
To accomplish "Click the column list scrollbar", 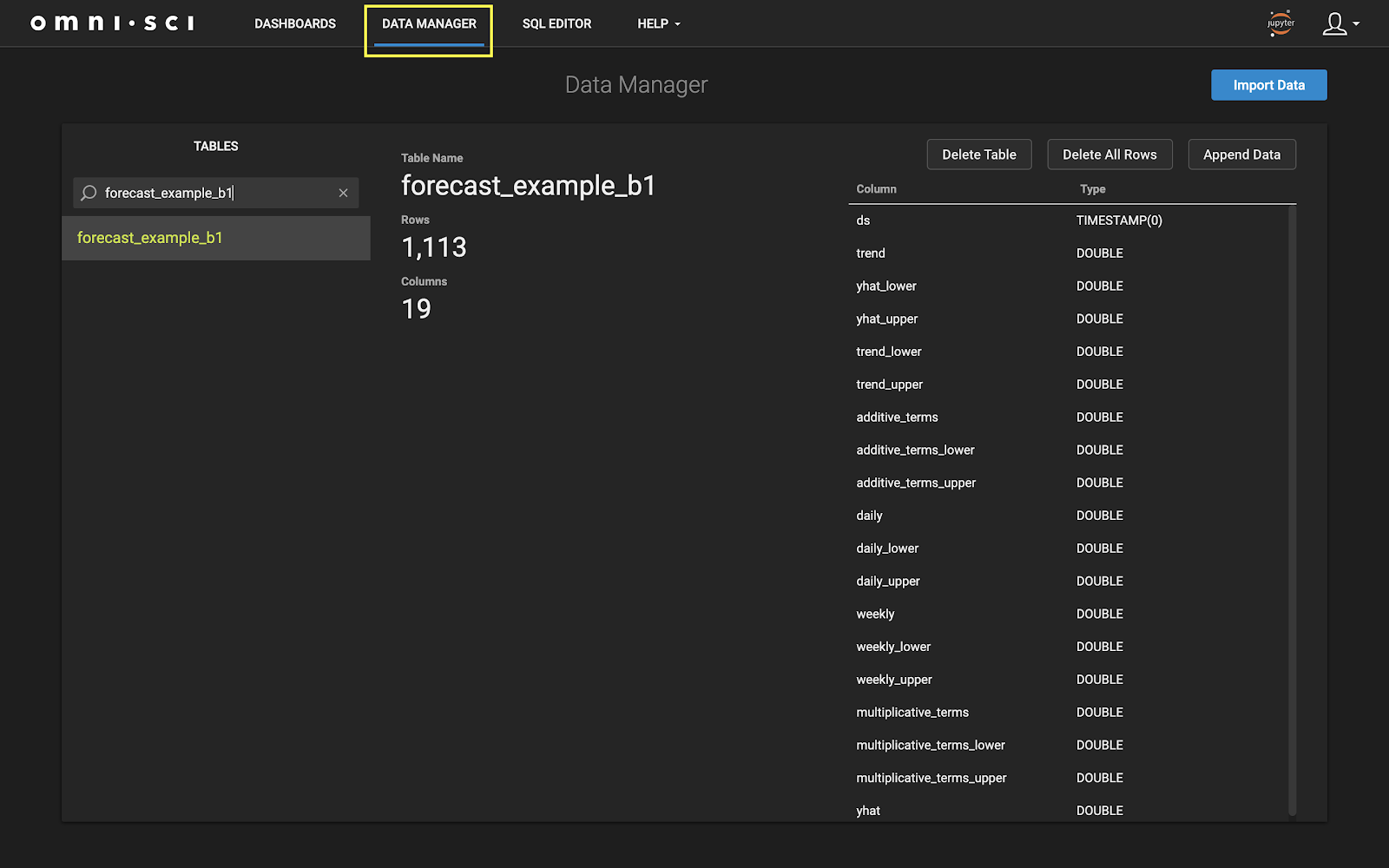I will [1292, 510].
